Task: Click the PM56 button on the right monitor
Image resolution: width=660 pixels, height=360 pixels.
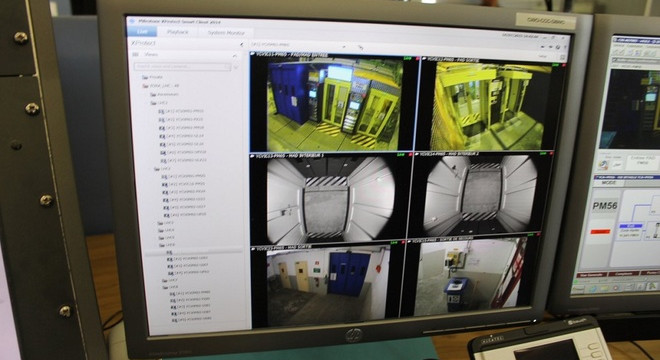Action: (604, 206)
